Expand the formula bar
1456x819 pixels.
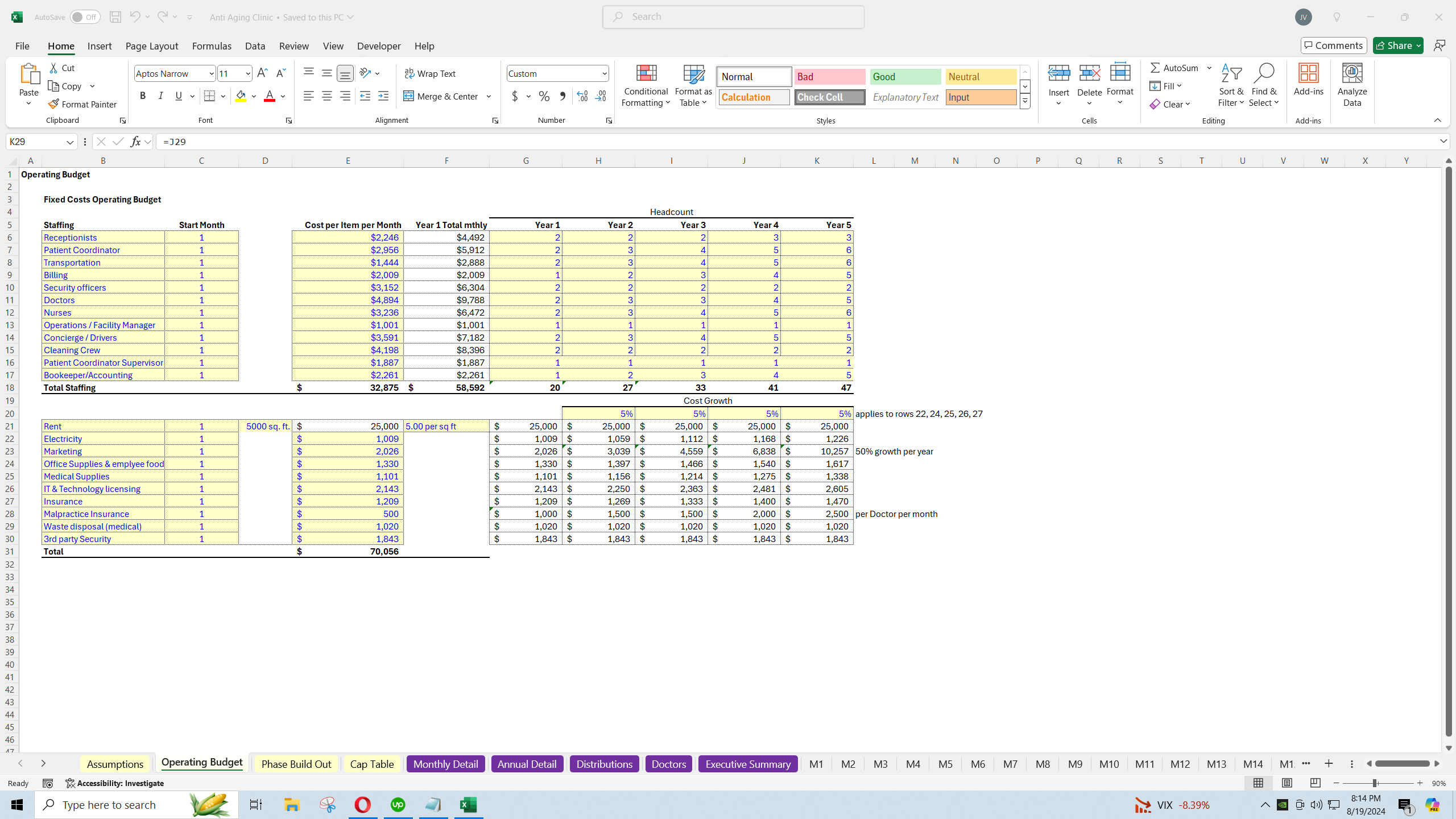(1443, 141)
